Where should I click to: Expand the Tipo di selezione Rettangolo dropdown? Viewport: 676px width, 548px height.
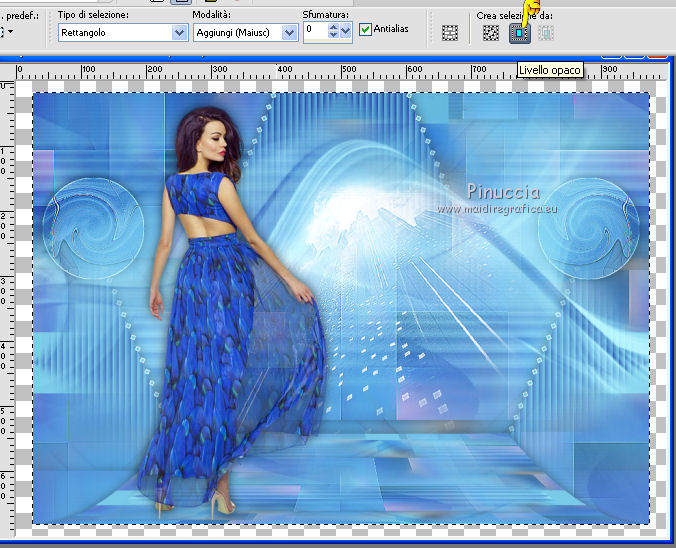(x=180, y=32)
